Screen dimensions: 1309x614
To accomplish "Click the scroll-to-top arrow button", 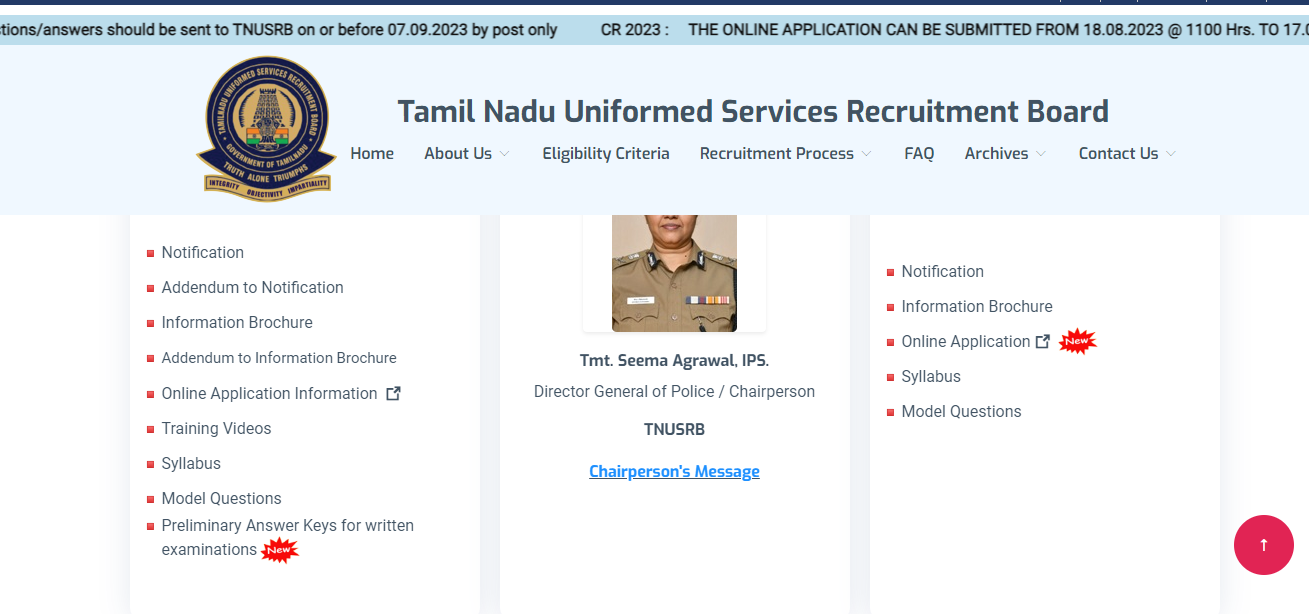I will (1263, 545).
